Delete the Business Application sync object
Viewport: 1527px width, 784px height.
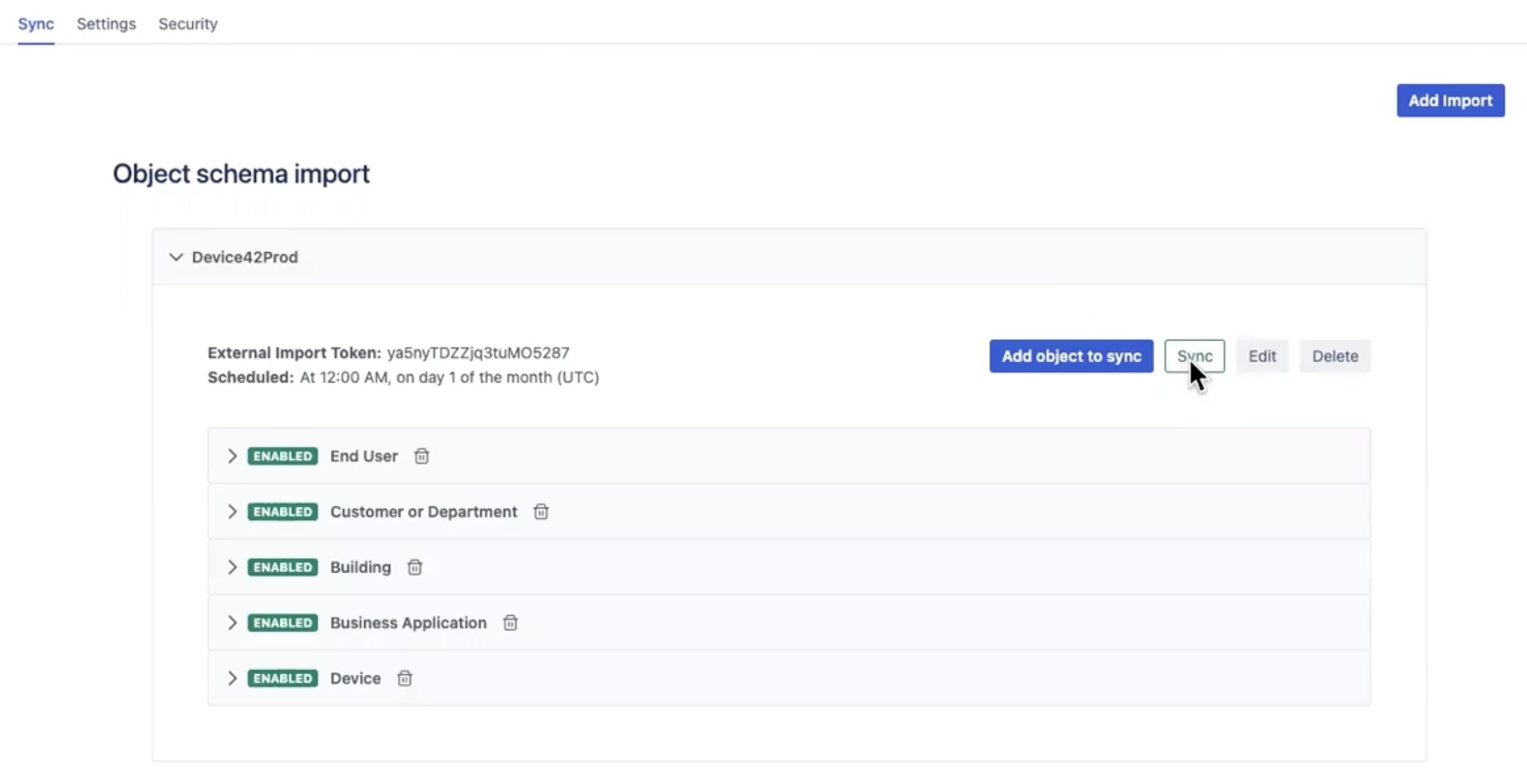coord(510,623)
